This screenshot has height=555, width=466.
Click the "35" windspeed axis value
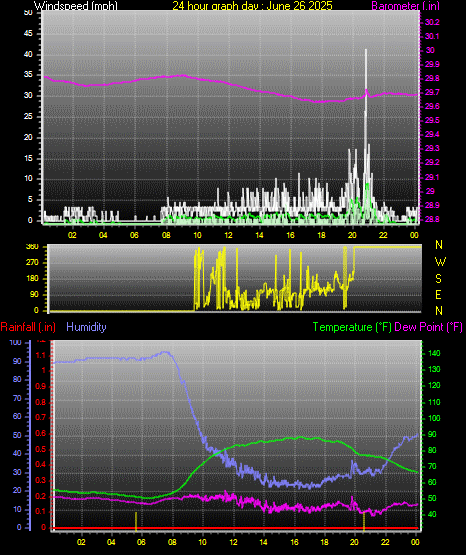coord(28,75)
